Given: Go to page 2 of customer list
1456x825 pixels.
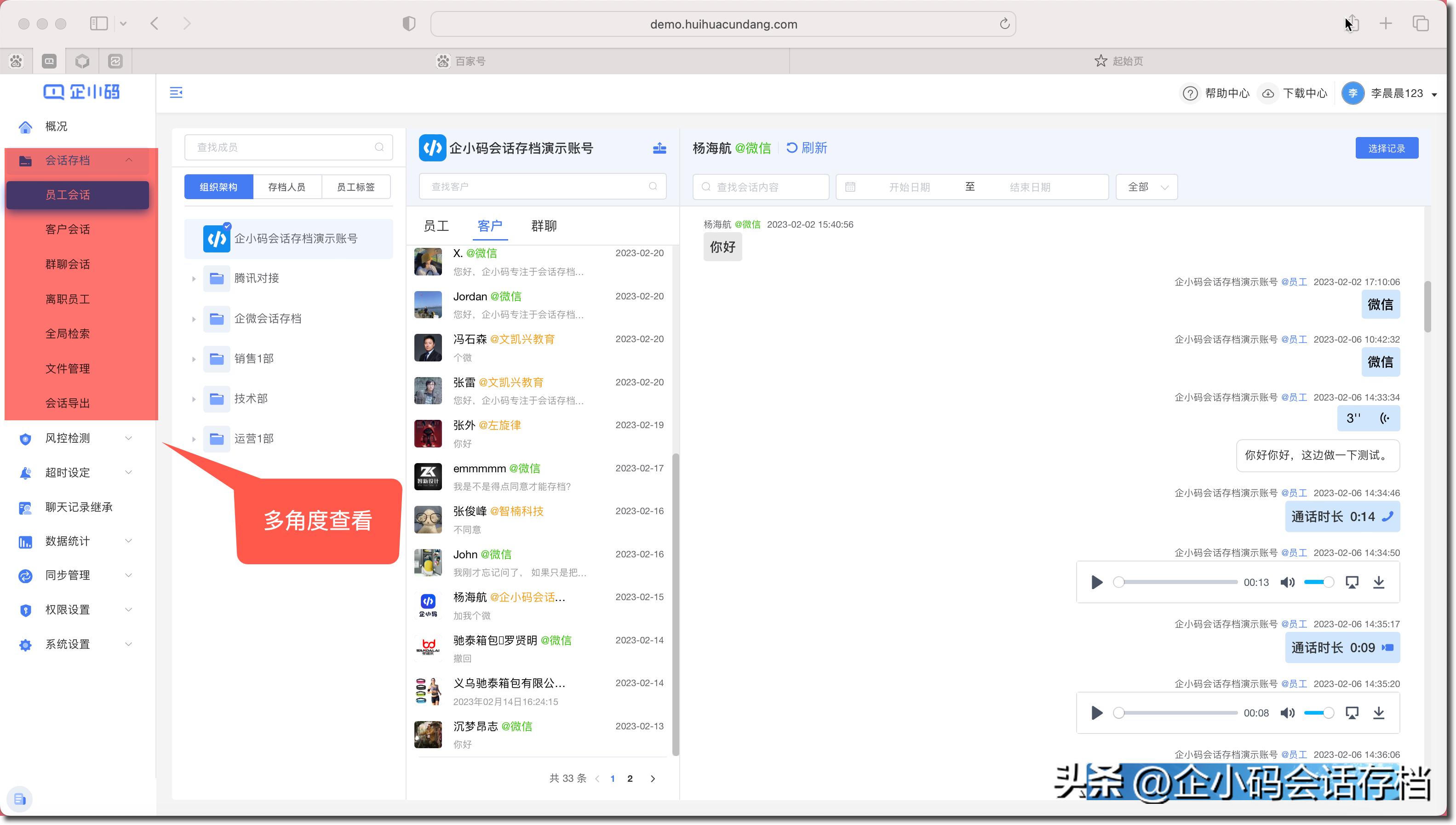Looking at the screenshot, I should (630, 779).
